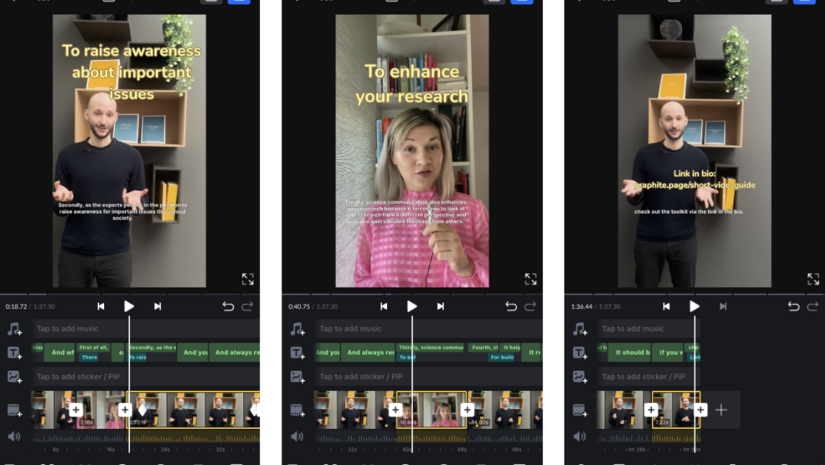Toggle the speaker volume icon in middle panel
The image size is (825, 465).
tap(297, 437)
